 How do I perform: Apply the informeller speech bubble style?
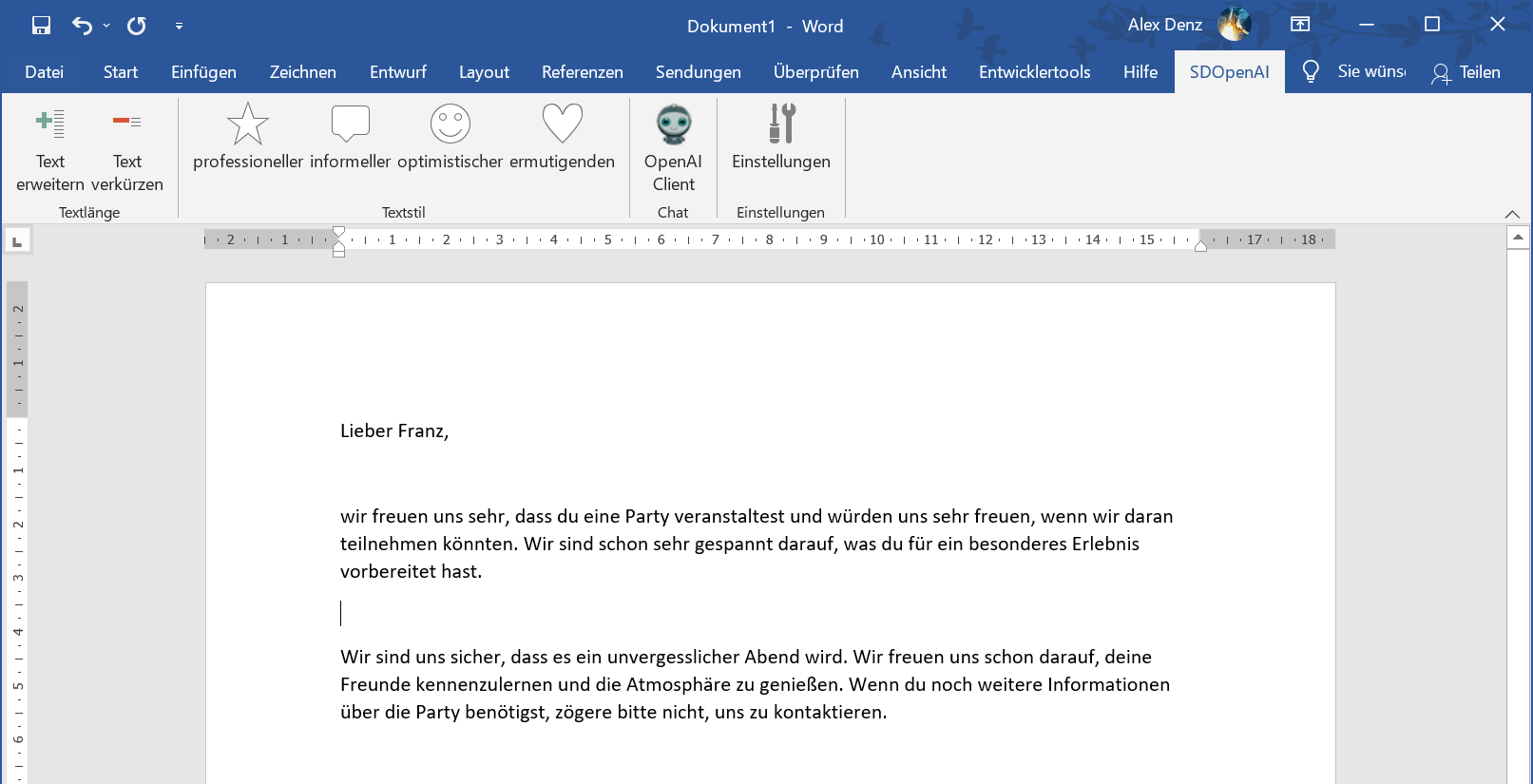point(350,138)
